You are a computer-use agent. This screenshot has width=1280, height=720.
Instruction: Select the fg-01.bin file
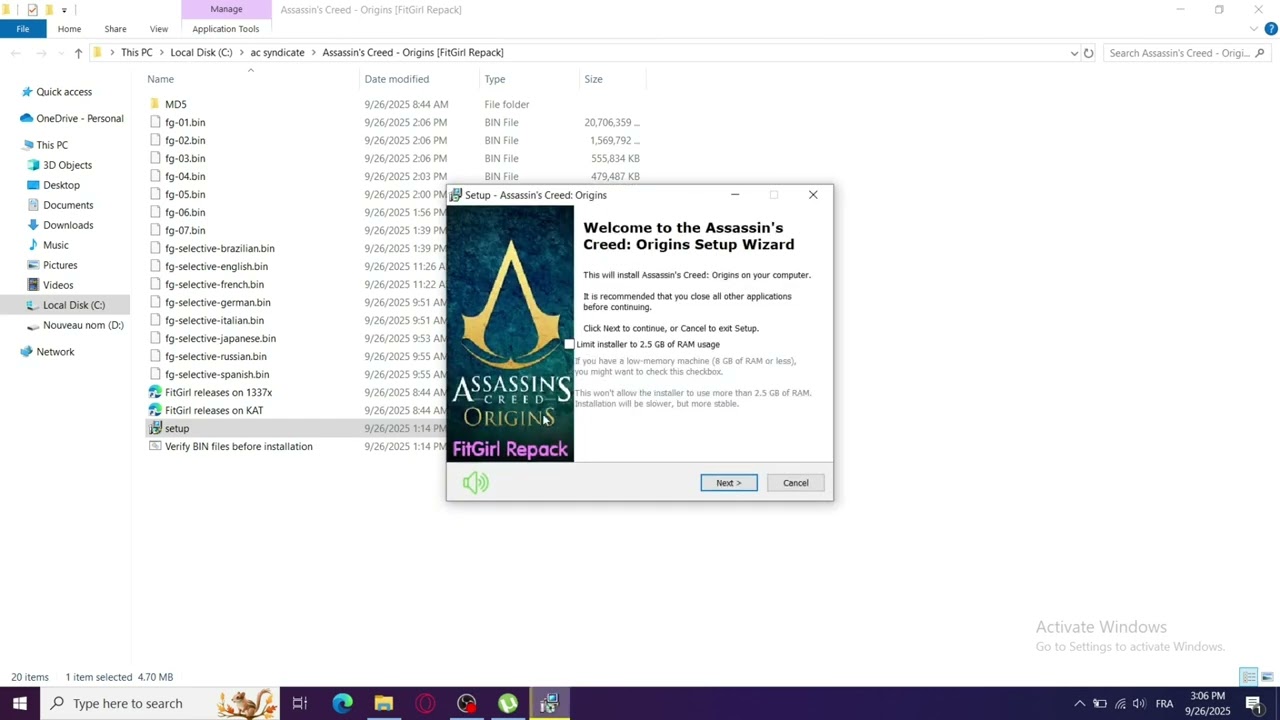[185, 122]
